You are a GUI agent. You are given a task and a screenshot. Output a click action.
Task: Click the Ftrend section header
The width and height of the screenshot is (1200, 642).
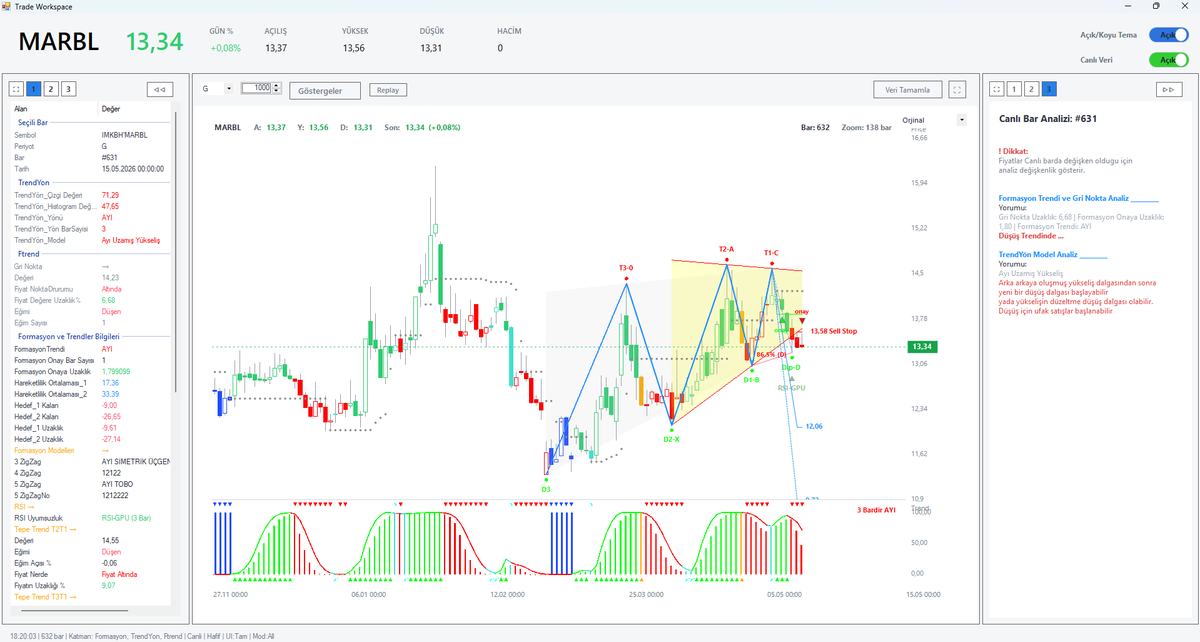(29, 254)
